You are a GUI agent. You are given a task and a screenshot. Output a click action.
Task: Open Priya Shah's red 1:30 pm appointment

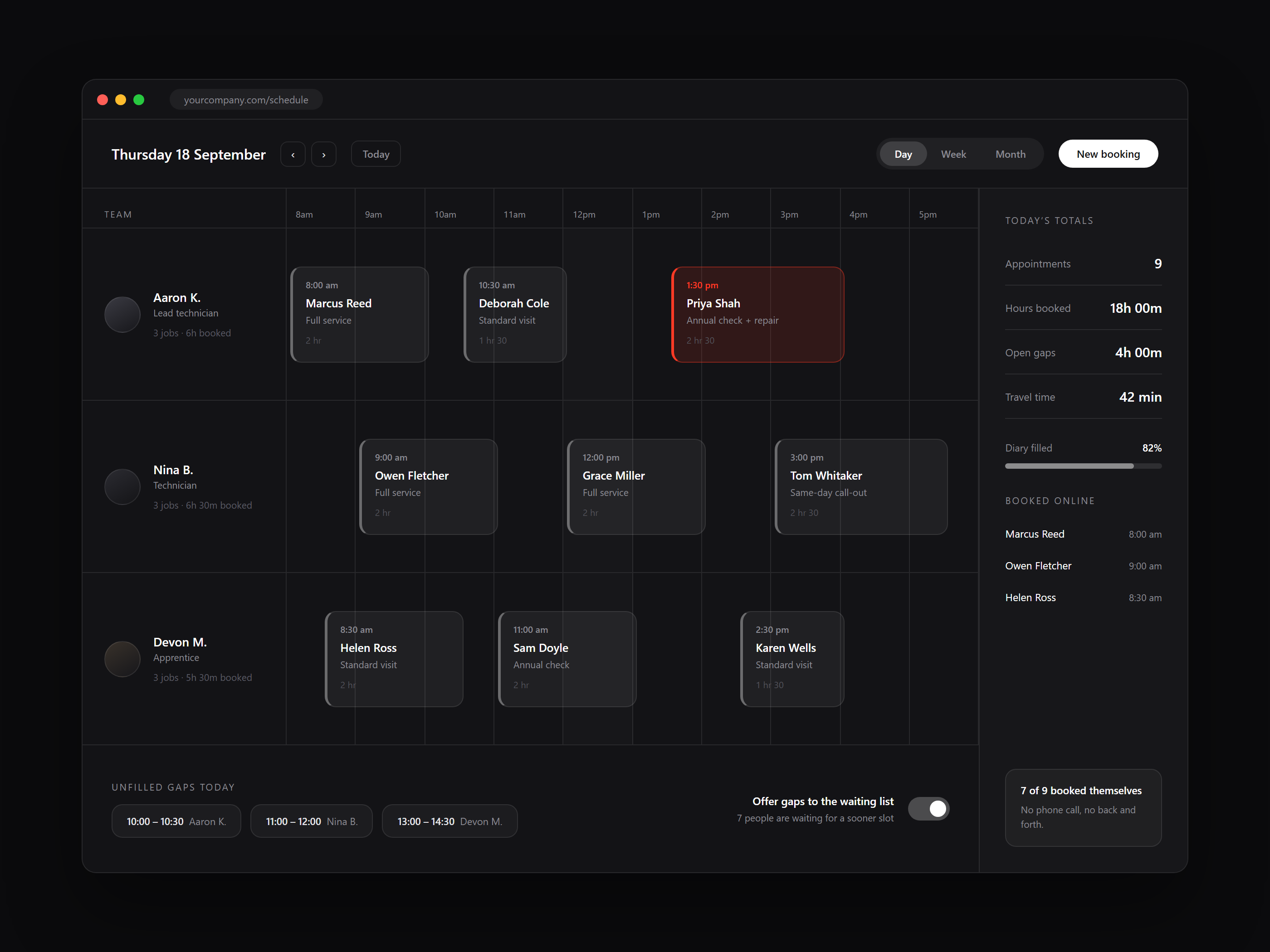pos(757,315)
